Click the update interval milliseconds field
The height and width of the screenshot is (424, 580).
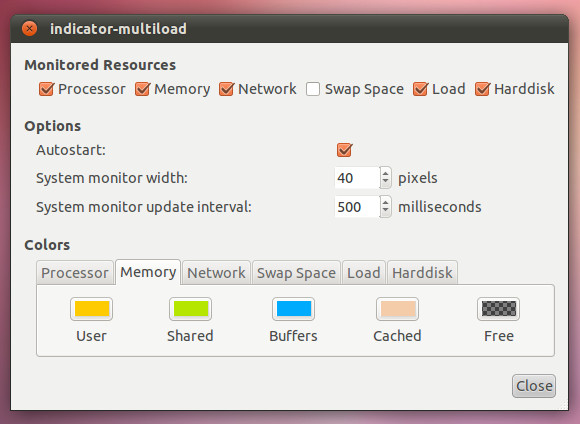(357, 207)
